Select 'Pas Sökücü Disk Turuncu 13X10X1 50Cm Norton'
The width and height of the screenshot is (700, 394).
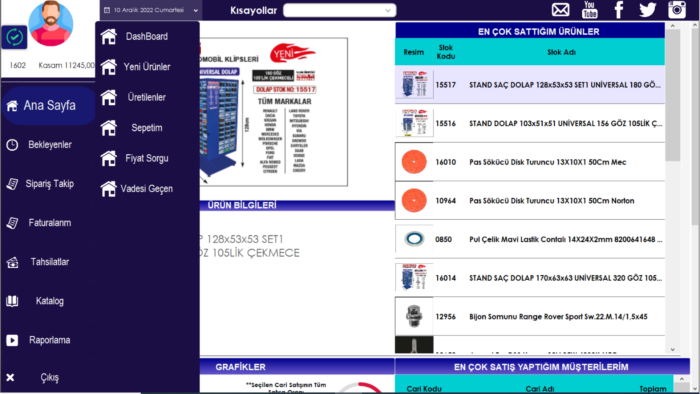pos(530,200)
